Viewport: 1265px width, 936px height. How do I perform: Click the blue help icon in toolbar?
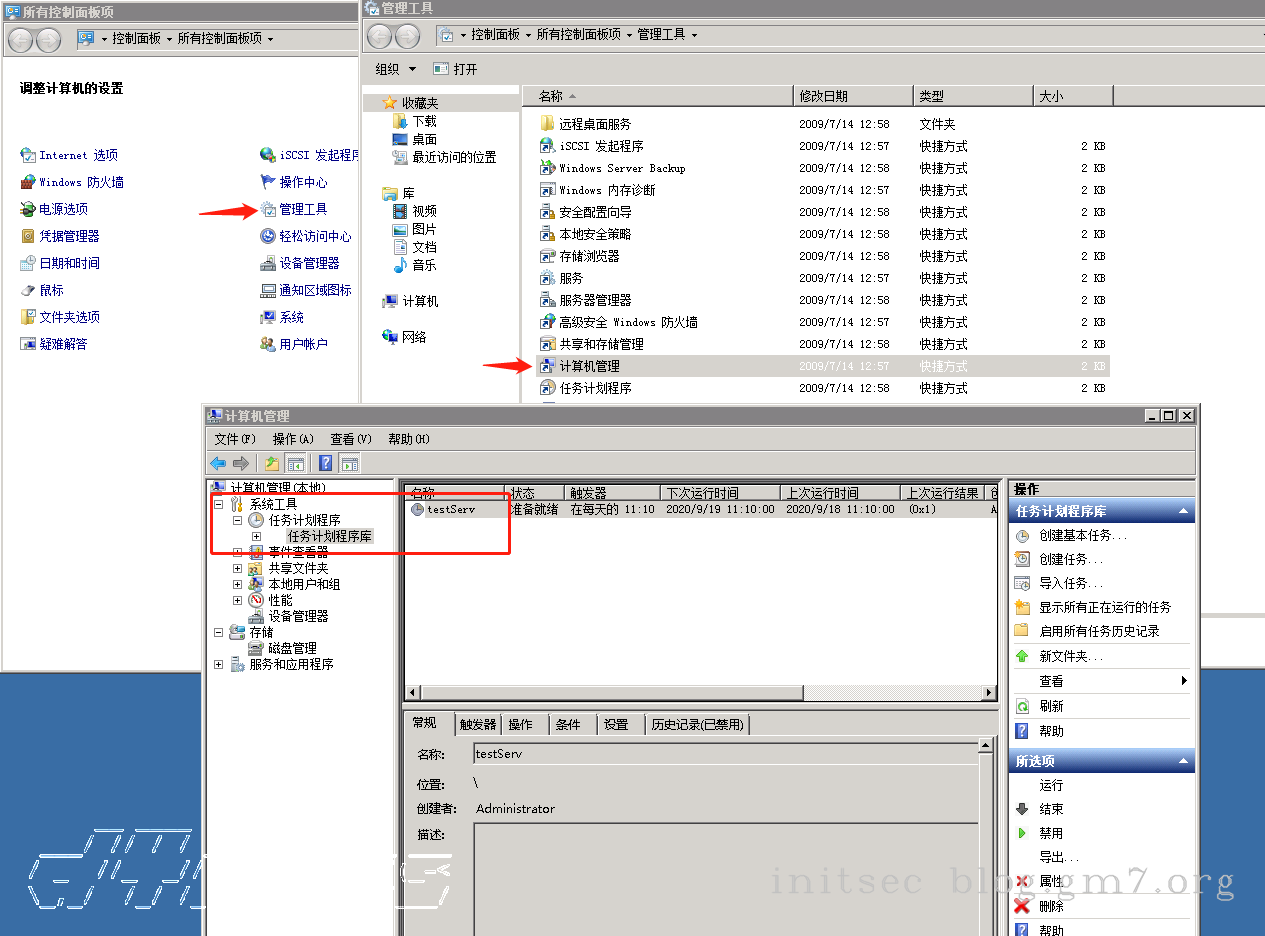click(325, 463)
